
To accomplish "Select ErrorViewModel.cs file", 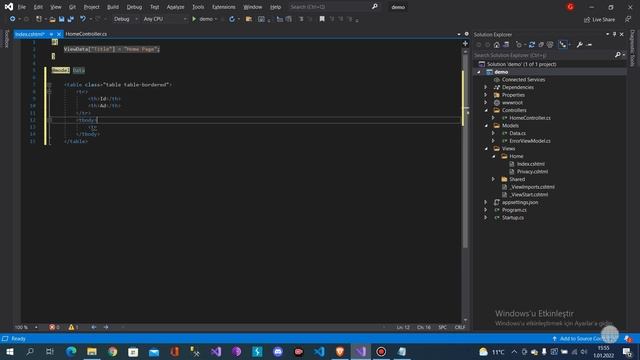I will pyautogui.click(x=530, y=141).
